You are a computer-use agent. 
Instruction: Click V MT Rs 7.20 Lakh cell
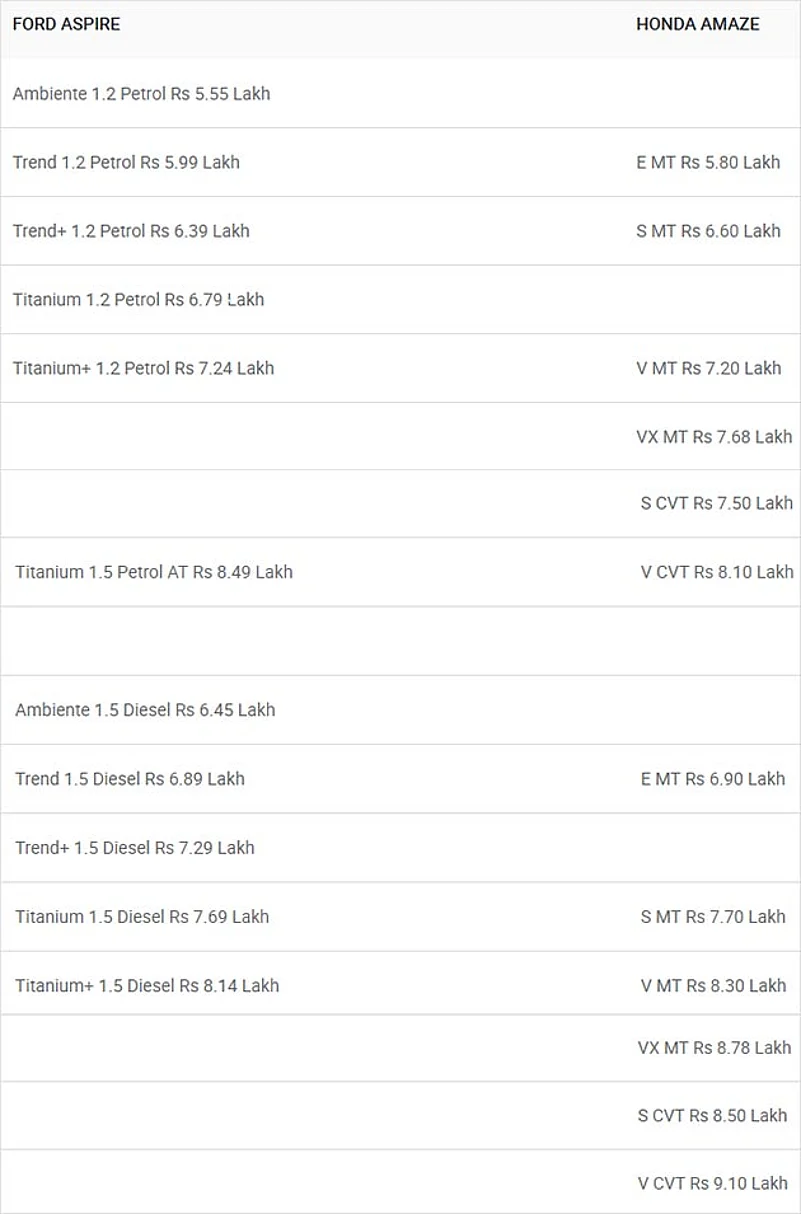point(708,368)
